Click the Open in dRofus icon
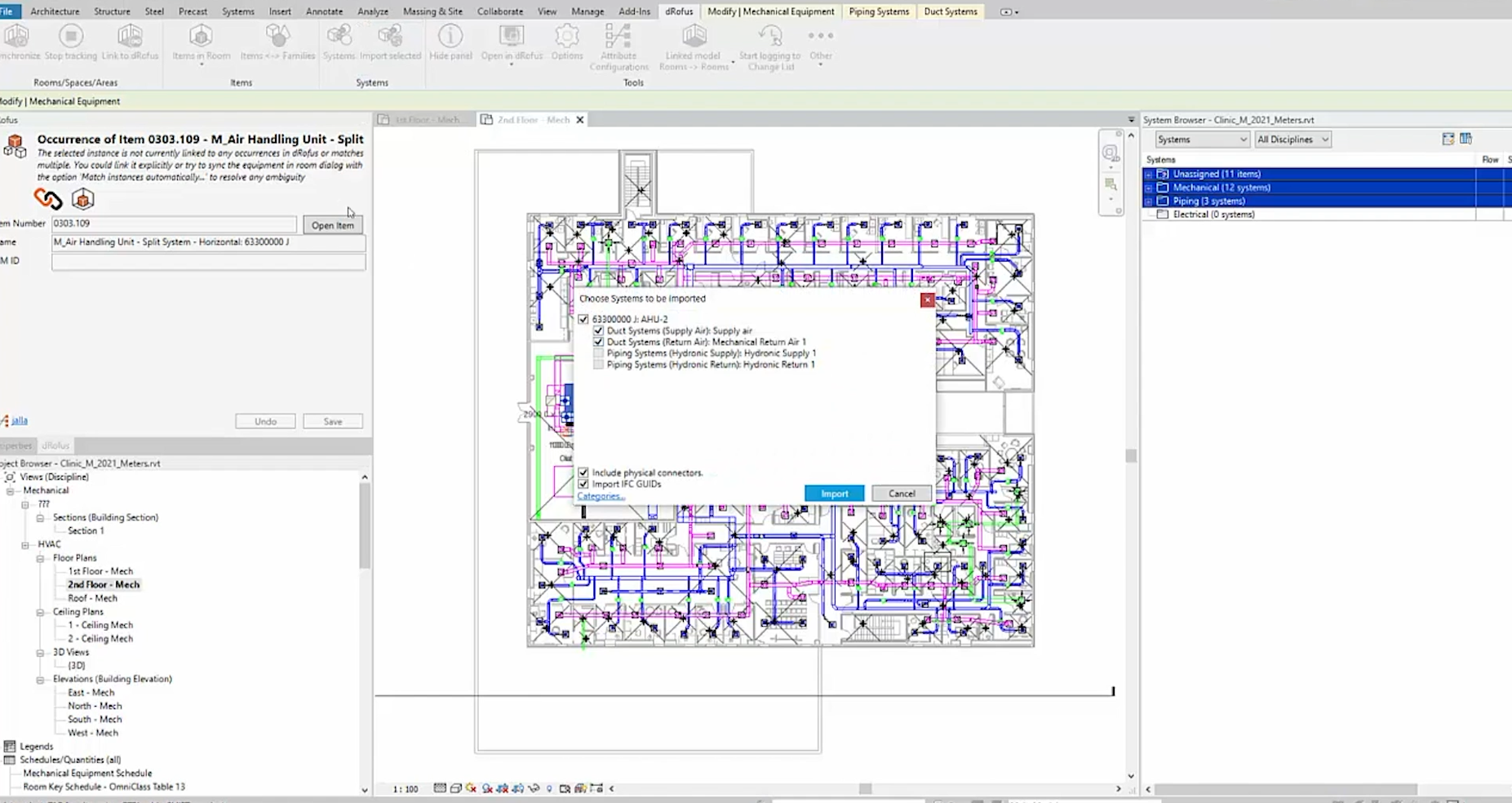 click(x=512, y=36)
